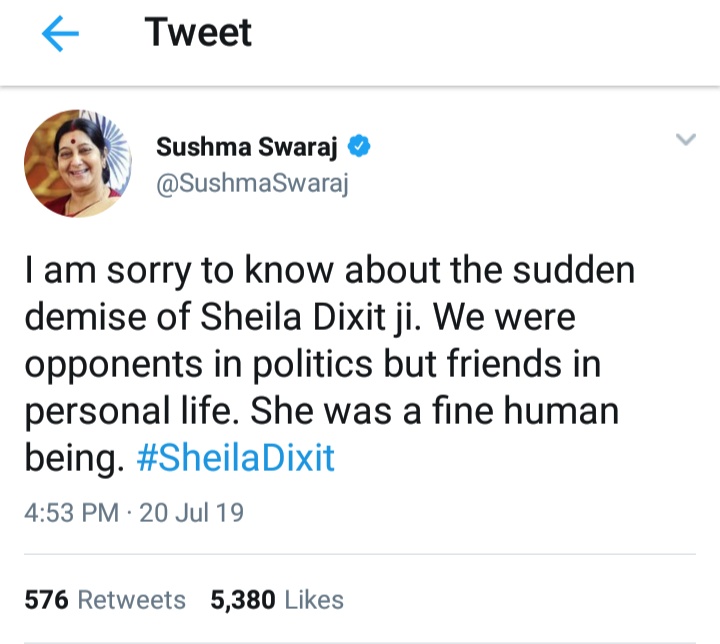Show who liked via the Likes label

[314, 599]
